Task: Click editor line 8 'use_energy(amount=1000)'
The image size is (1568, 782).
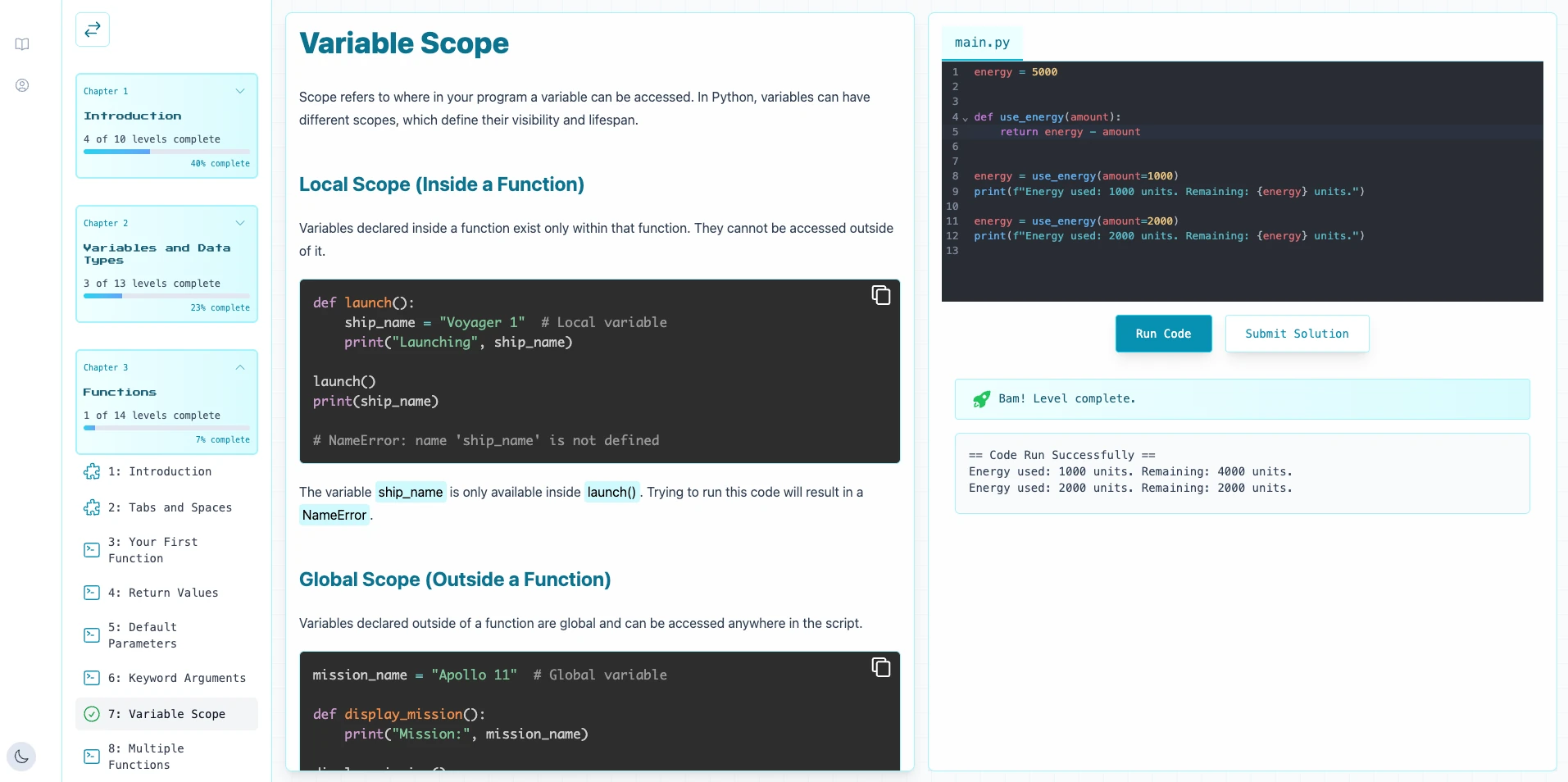Action: pyautogui.click(x=1105, y=176)
